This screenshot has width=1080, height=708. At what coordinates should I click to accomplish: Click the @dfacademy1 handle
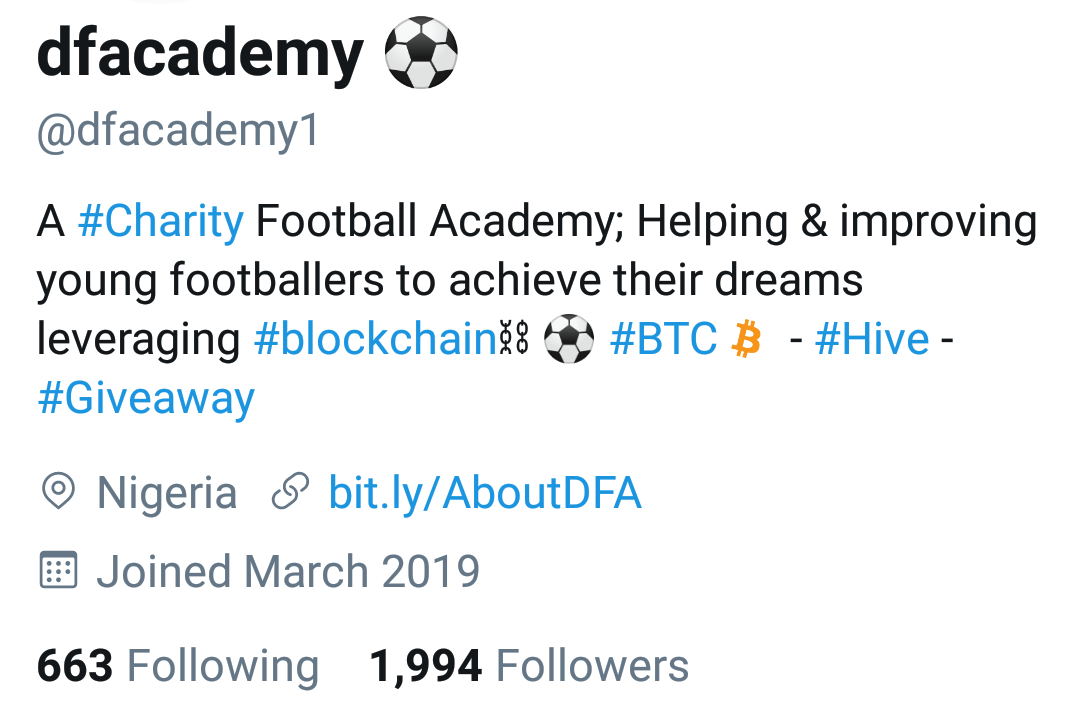(x=178, y=132)
